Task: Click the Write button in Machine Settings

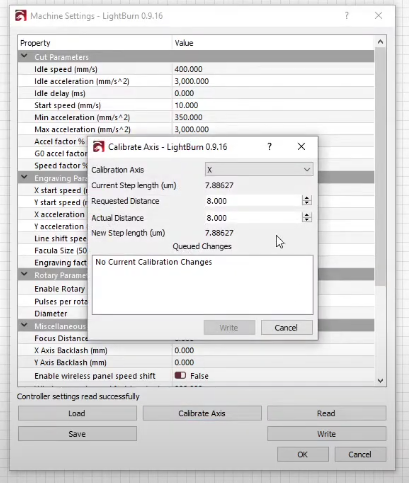Action: coord(326,434)
